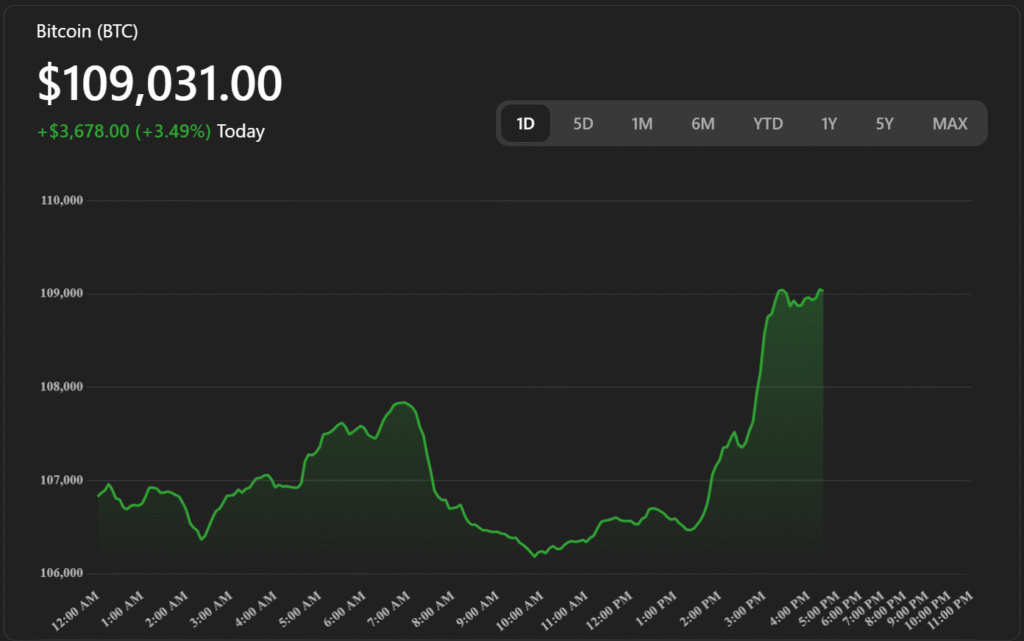Viewport: 1024px width, 641px height.
Task: Click the 3:00 AM x-axis label
Action: pyautogui.click(x=211, y=609)
